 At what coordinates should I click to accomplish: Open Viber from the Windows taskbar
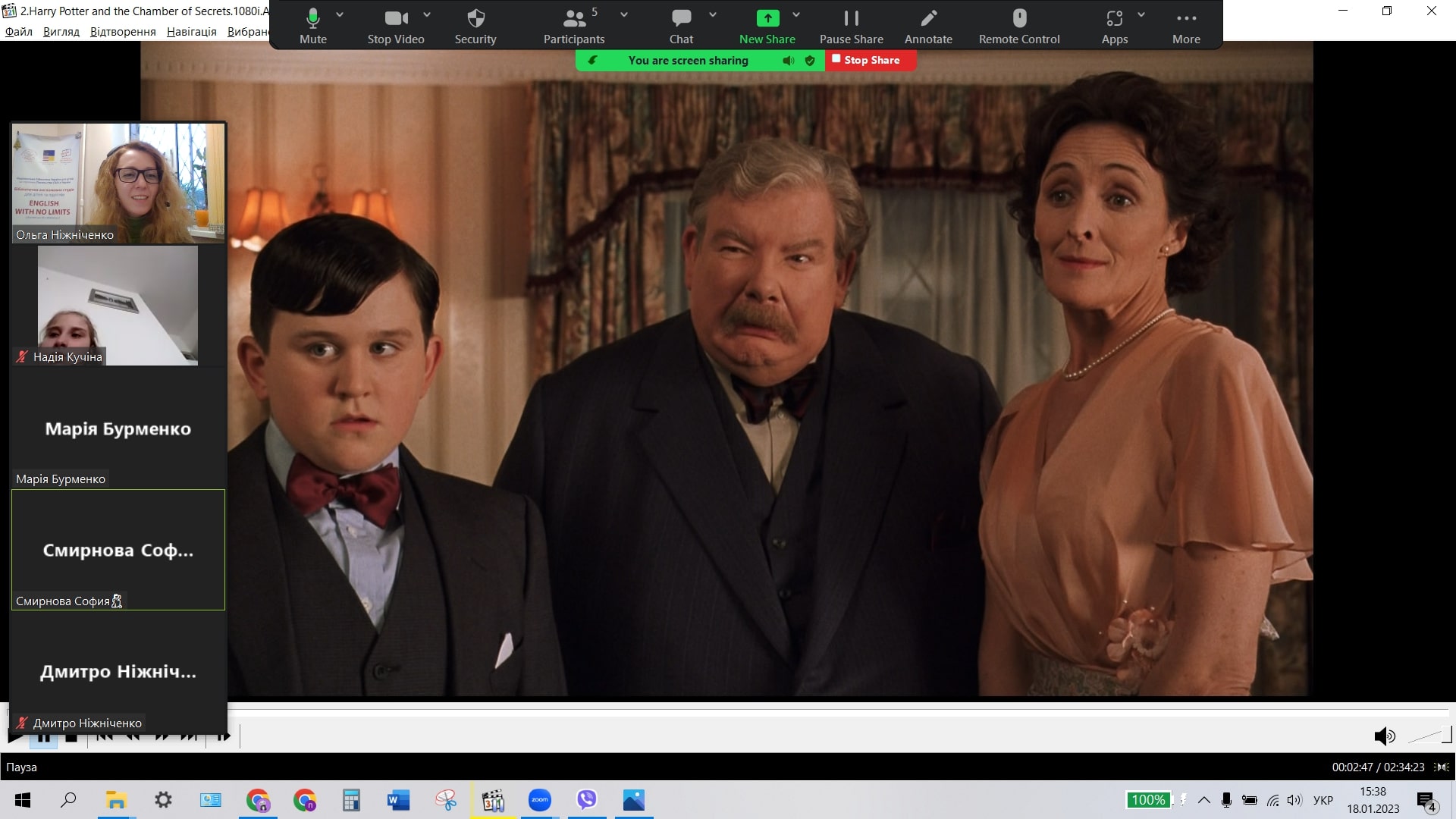pyautogui.click(x=587, y=800)
